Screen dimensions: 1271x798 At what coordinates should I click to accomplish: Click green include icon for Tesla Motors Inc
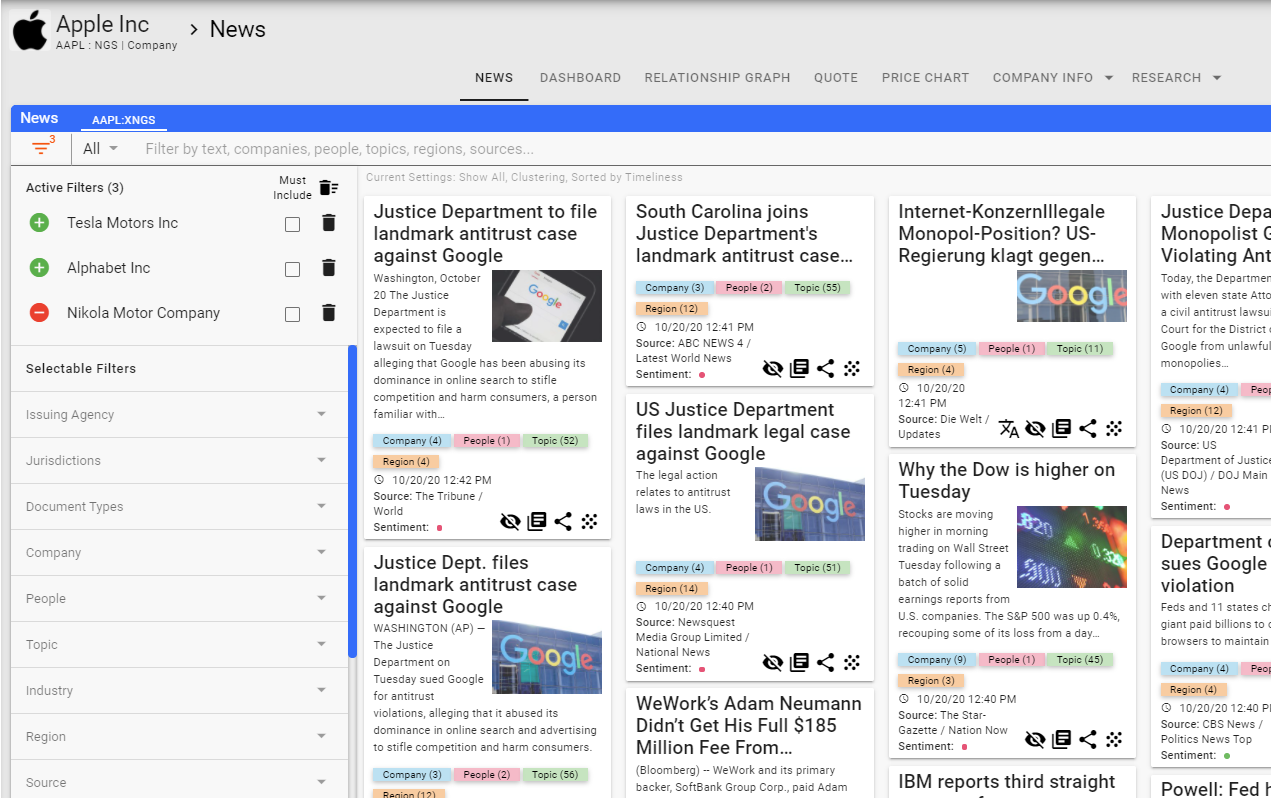[x=39, y=223]
